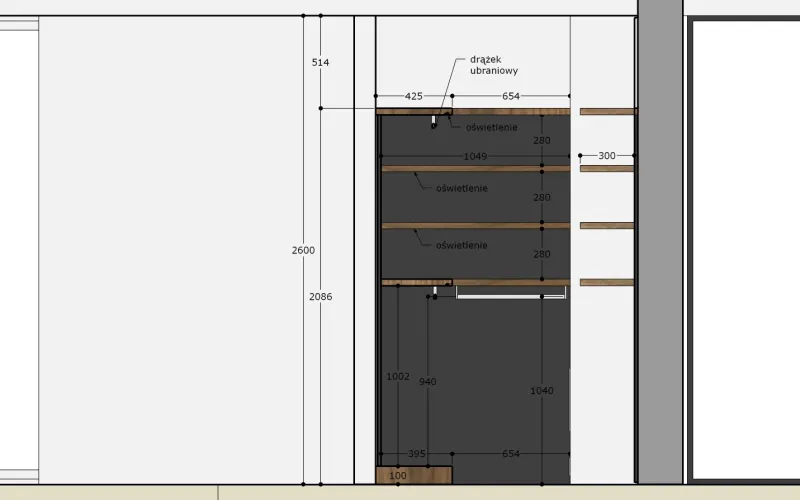The image size is (800, 500).
Task: Select the 395 width dimension label
Action: [417, 454]
